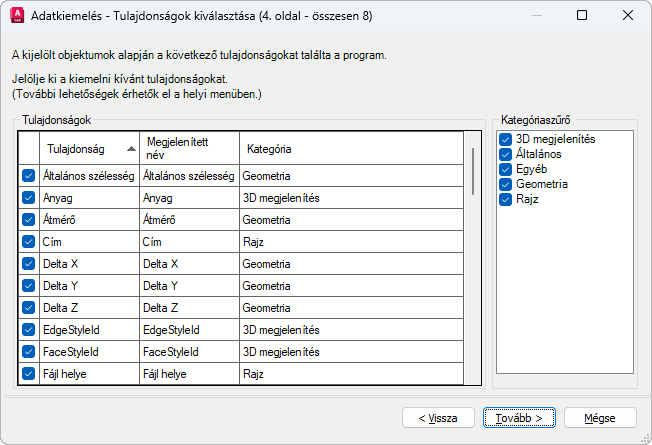Uncheck the Anyag property checkbox
652x445 pixels.
coord(28,198)
